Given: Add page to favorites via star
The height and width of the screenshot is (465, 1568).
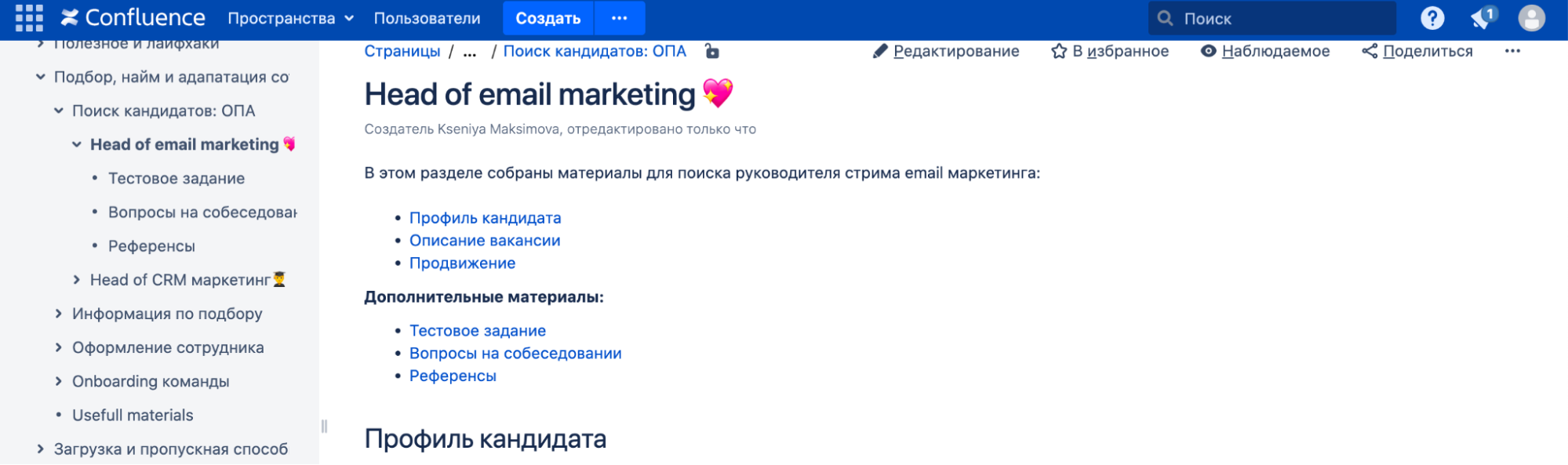Looking at the screenshot, I should (x=1109, y=51).
